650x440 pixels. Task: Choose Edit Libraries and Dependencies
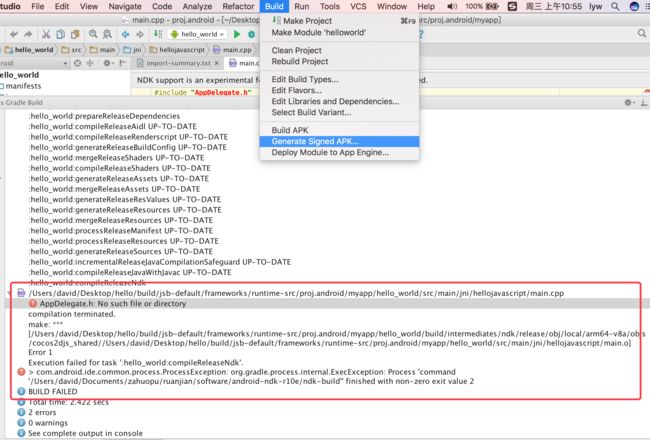(x=339, y=101)
